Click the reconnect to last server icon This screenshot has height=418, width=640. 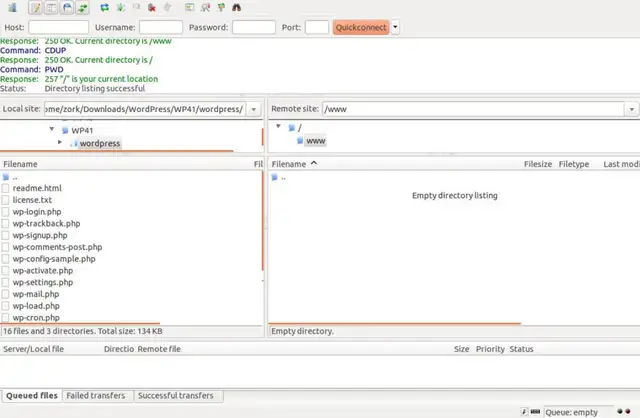click(167, 7)
